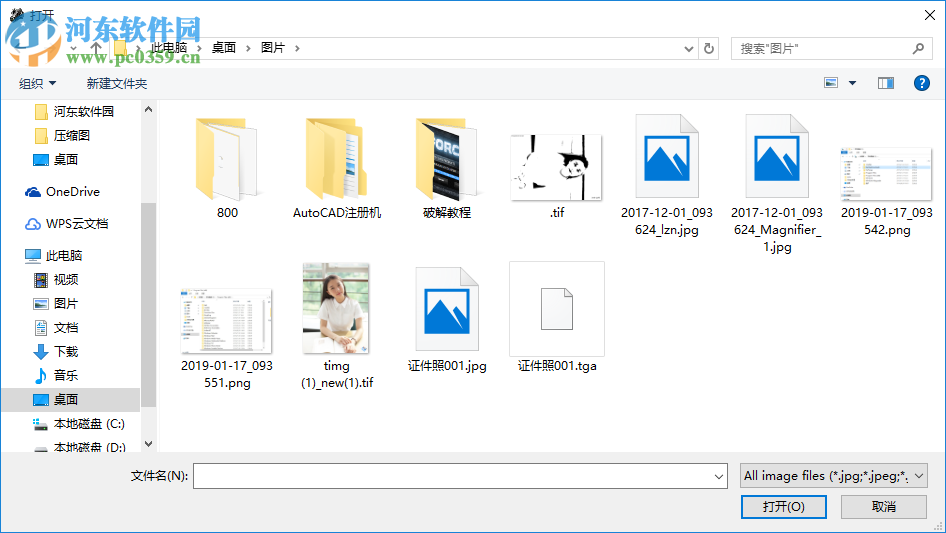The width and height of the screenshot is (946, 533).
Task: Open the 破解教程 folder
Action: [446, 159]
